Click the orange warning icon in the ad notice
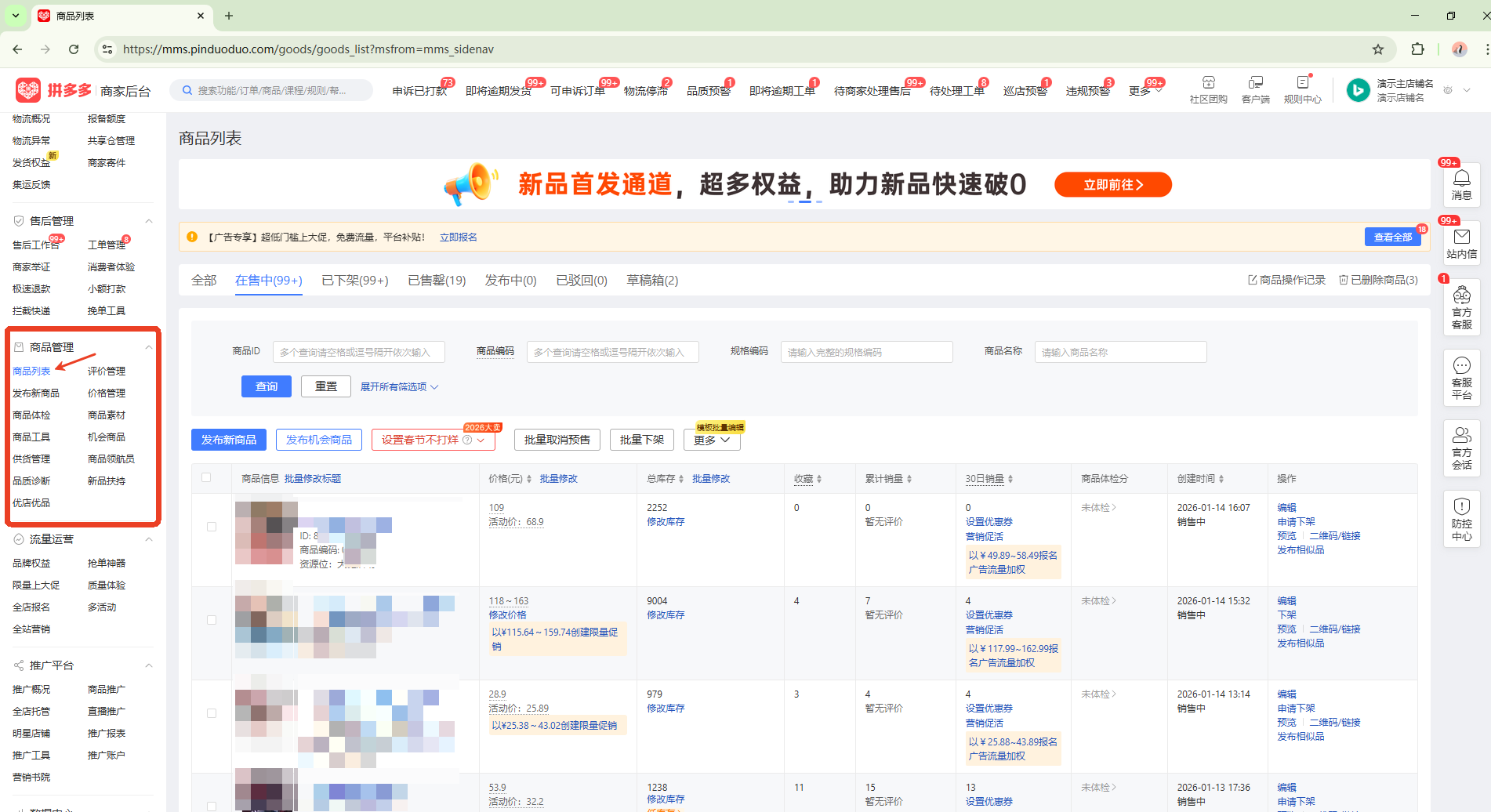The width and height of the screenshot is (1491, 812). [192, 237]
